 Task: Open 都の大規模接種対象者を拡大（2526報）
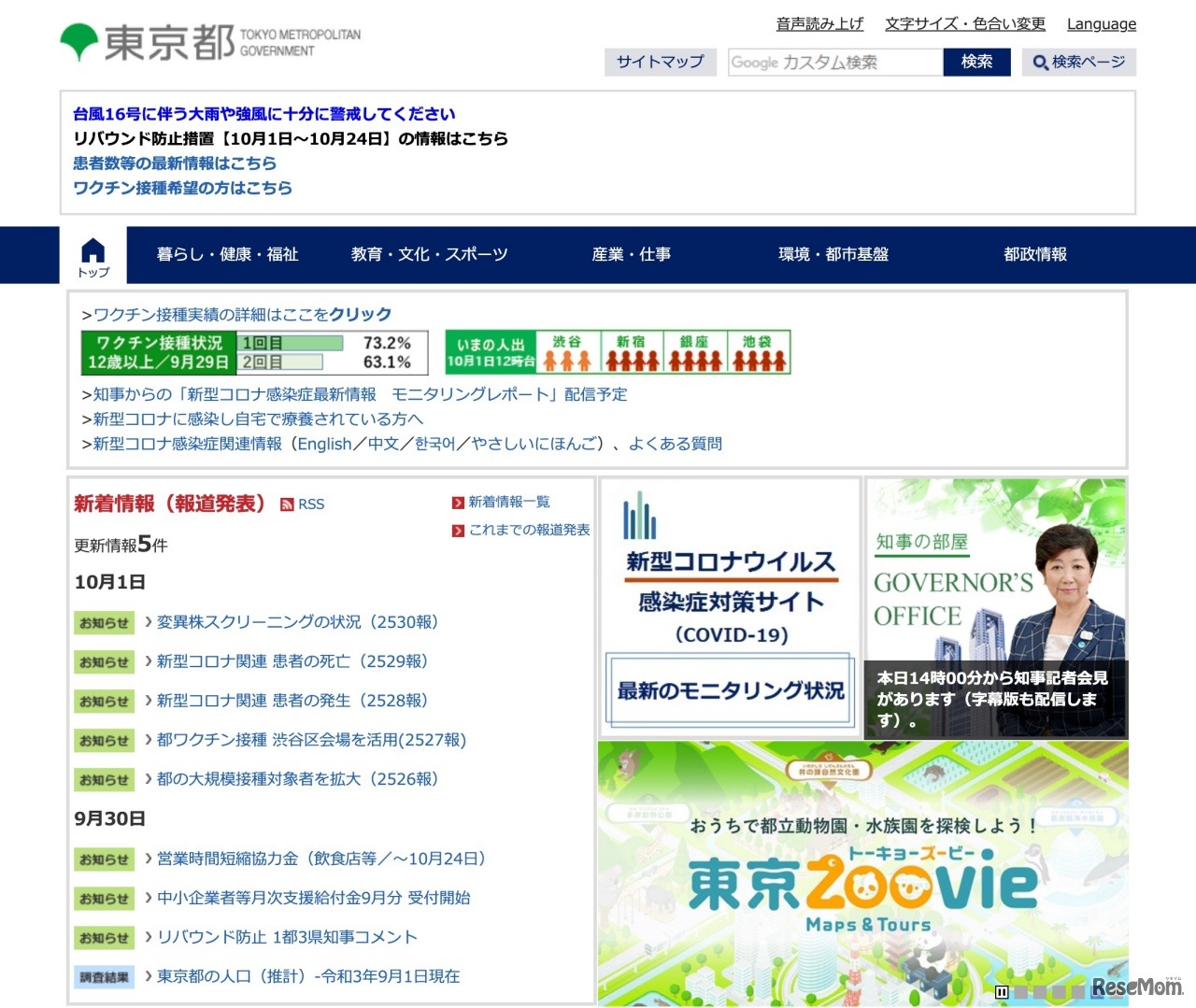click(297, 779)
